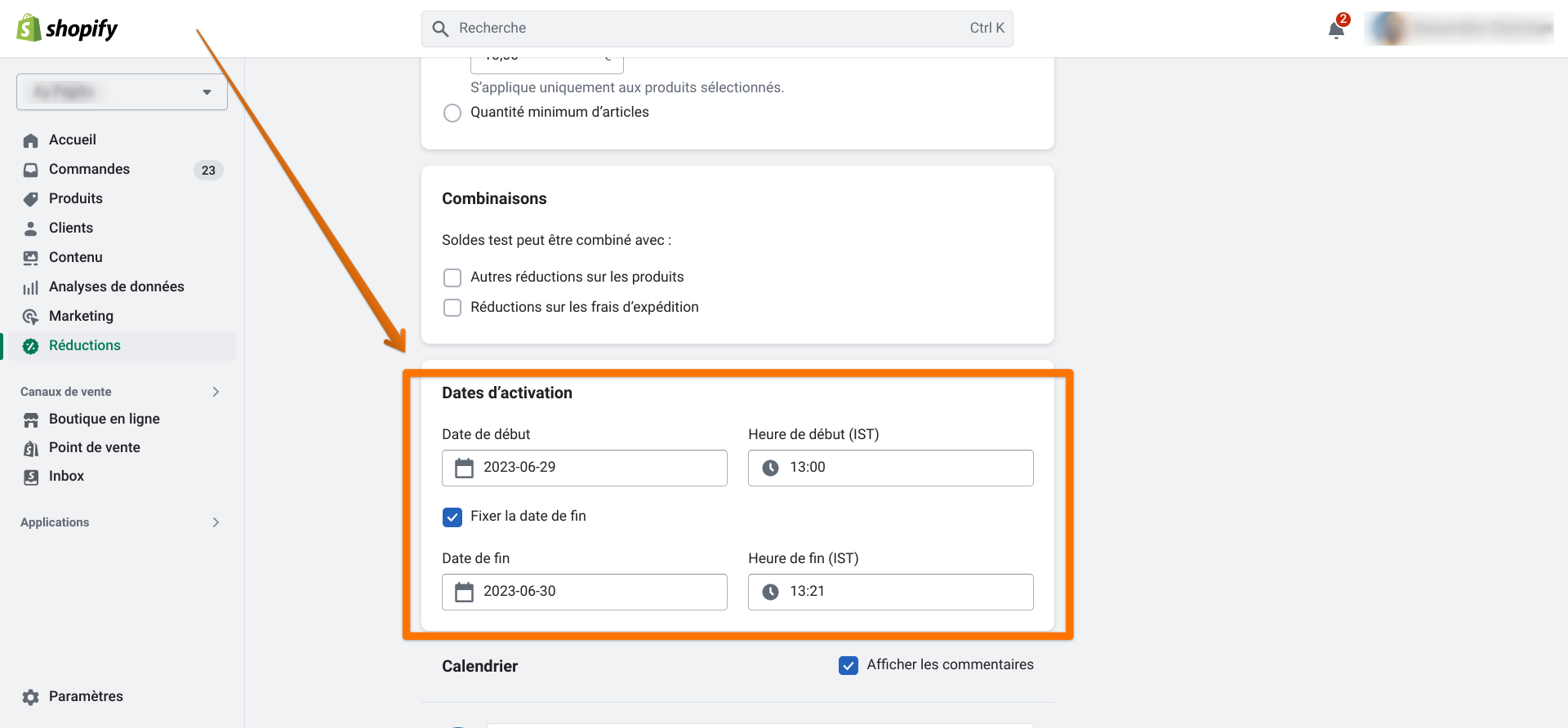Uncheck Fixer la date de fin

[452, 517]
